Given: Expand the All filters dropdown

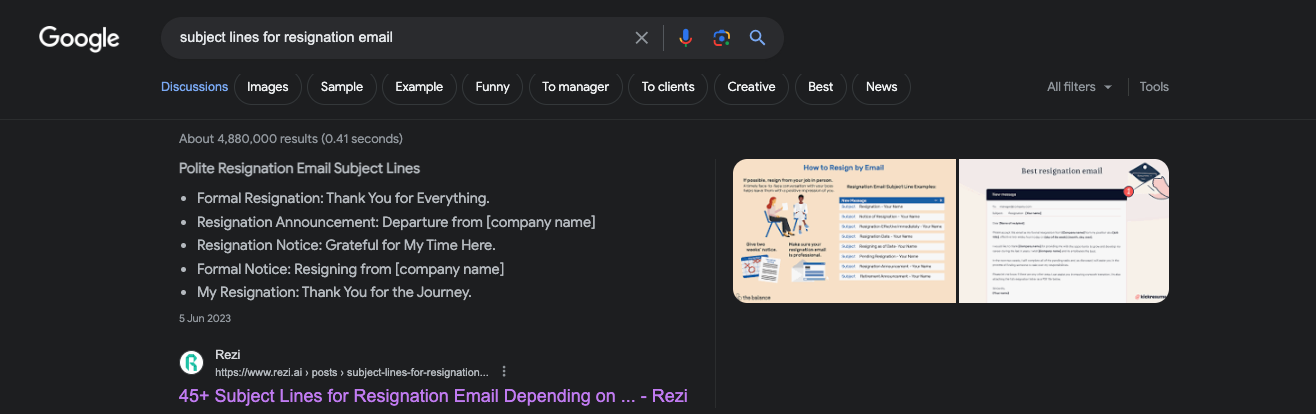Looking at the screenshot, I should click(1079, 87).
